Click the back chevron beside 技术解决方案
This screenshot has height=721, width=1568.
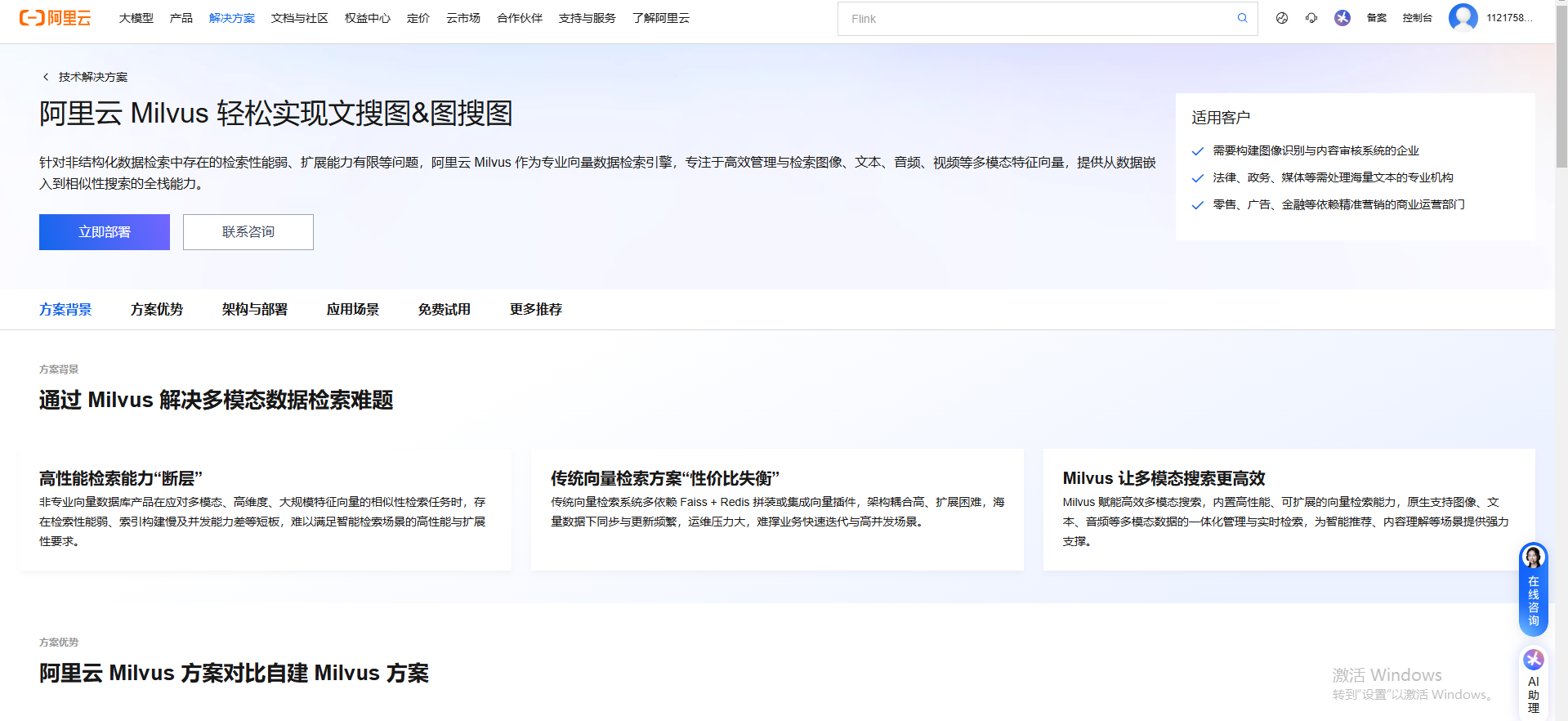point(46,77)
